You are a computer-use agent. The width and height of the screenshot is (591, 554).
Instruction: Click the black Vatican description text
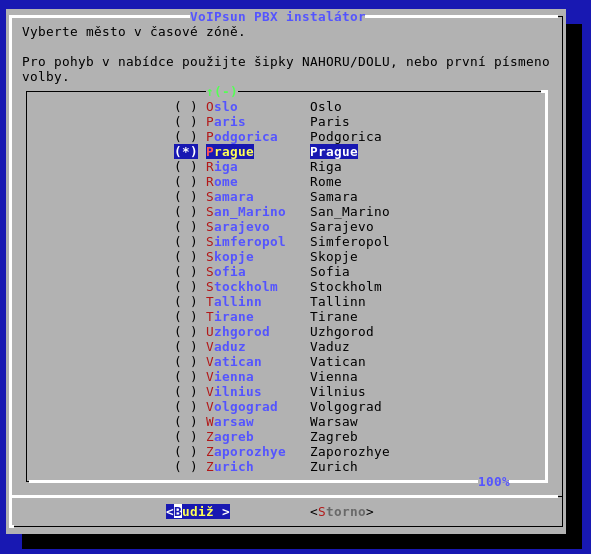[x=338, y=362]
